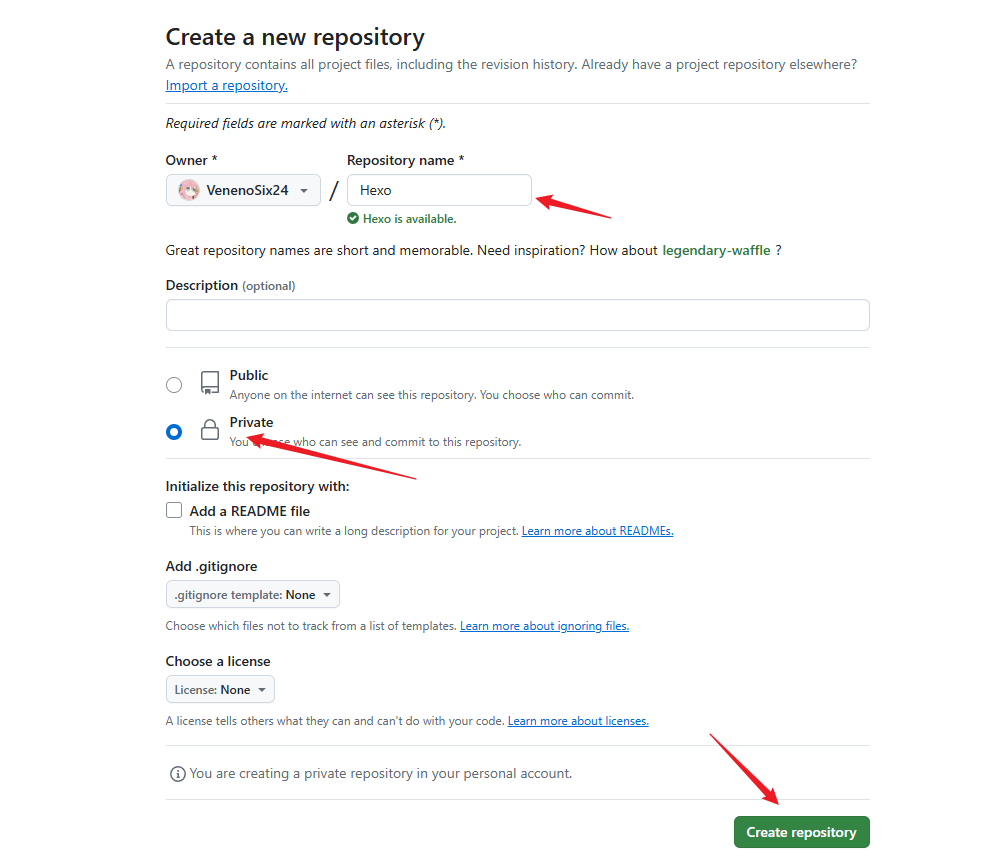Click the green availability checkmark icon

click(x=353, y=218)
